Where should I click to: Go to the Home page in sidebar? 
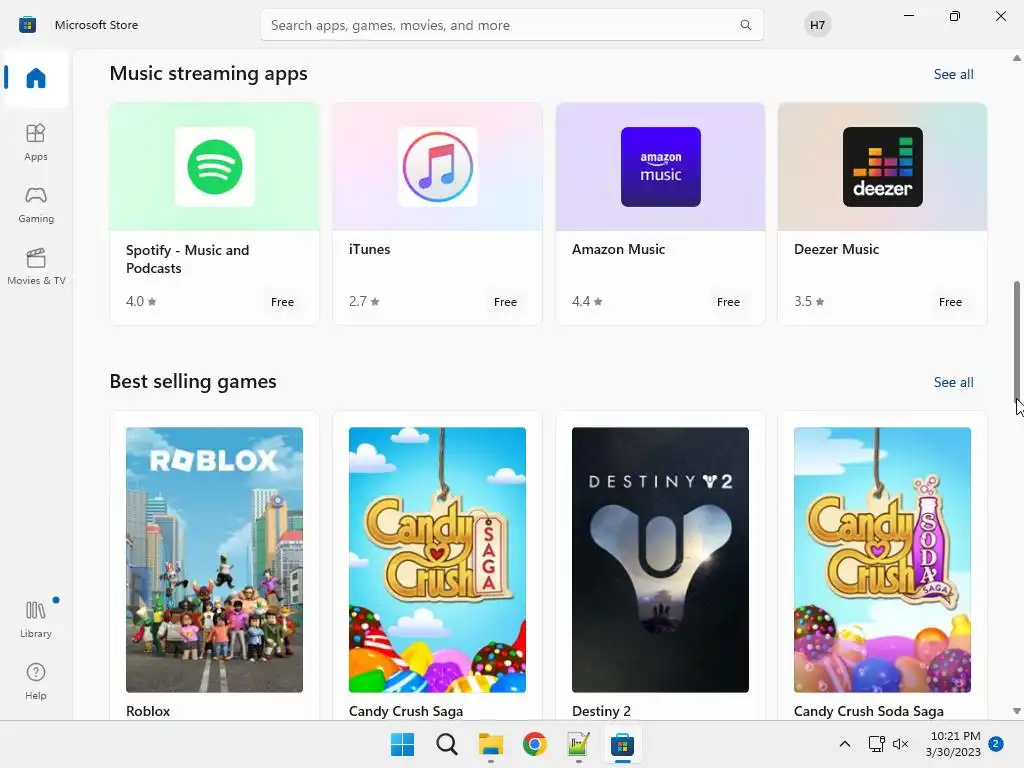coord(36,78)
